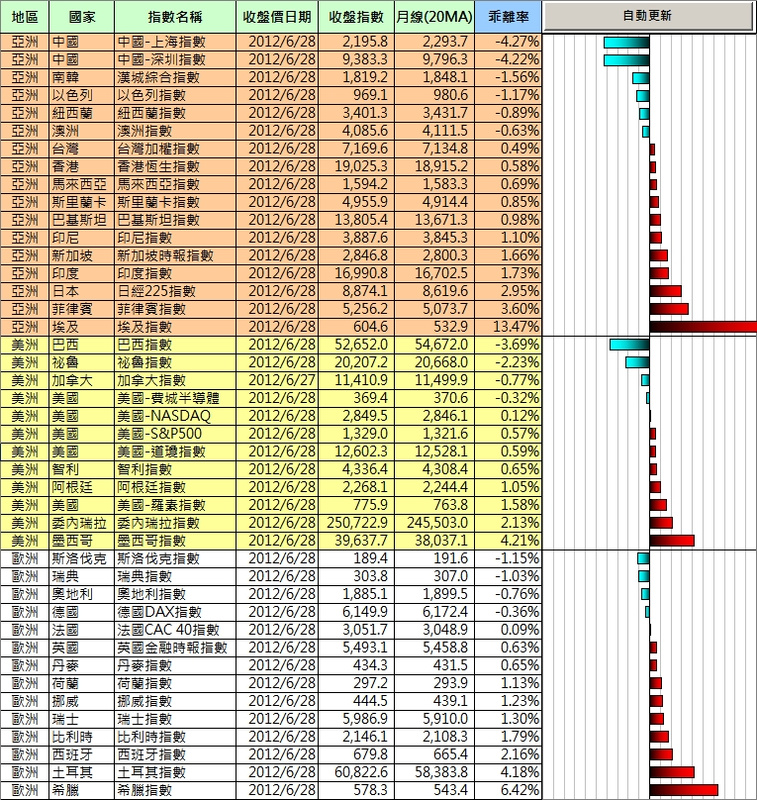Click the 19,025.3 closing value
This screenshot has height=800, width=757.
click(356, 166)
